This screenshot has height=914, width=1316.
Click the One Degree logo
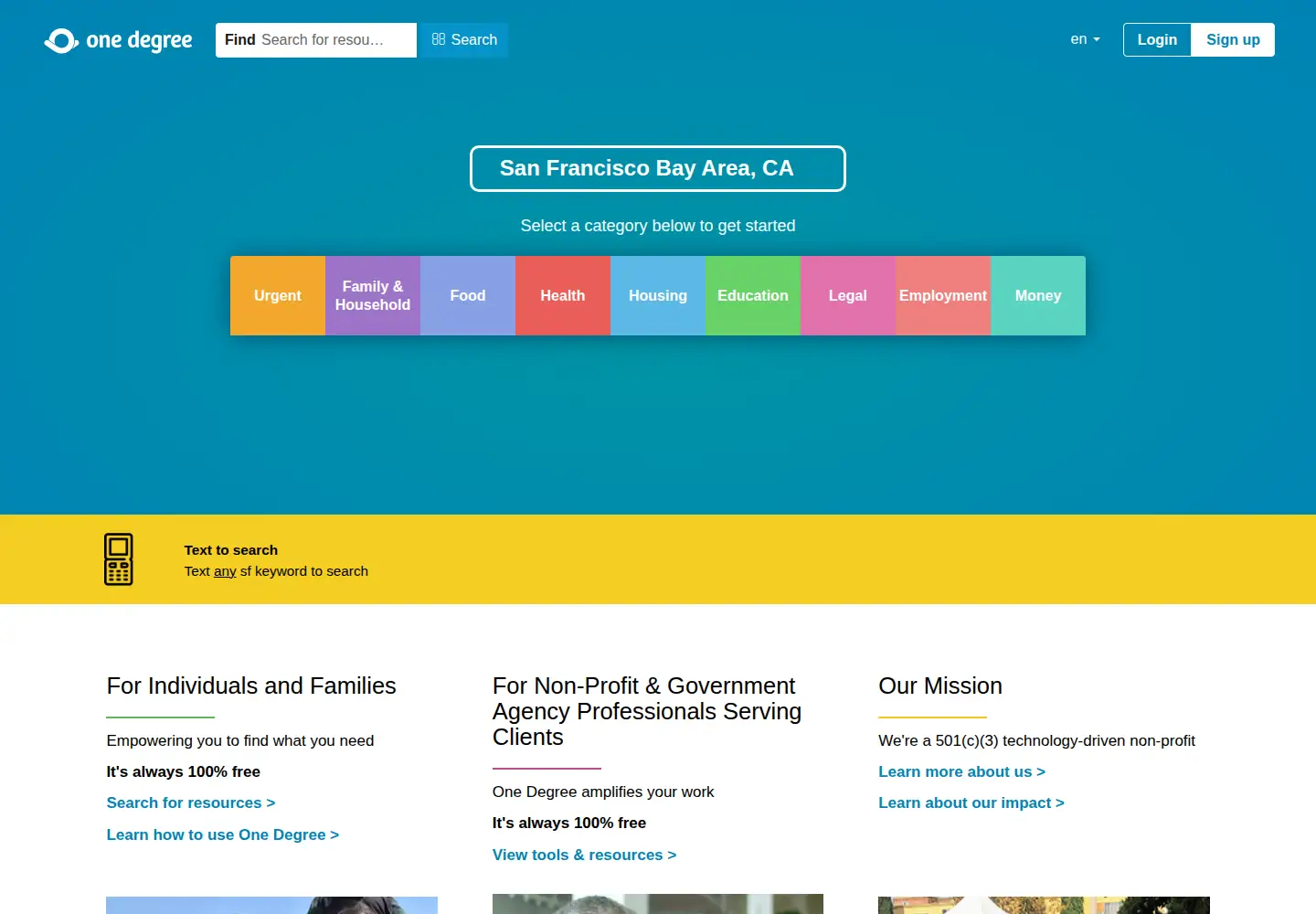(119, 40)
